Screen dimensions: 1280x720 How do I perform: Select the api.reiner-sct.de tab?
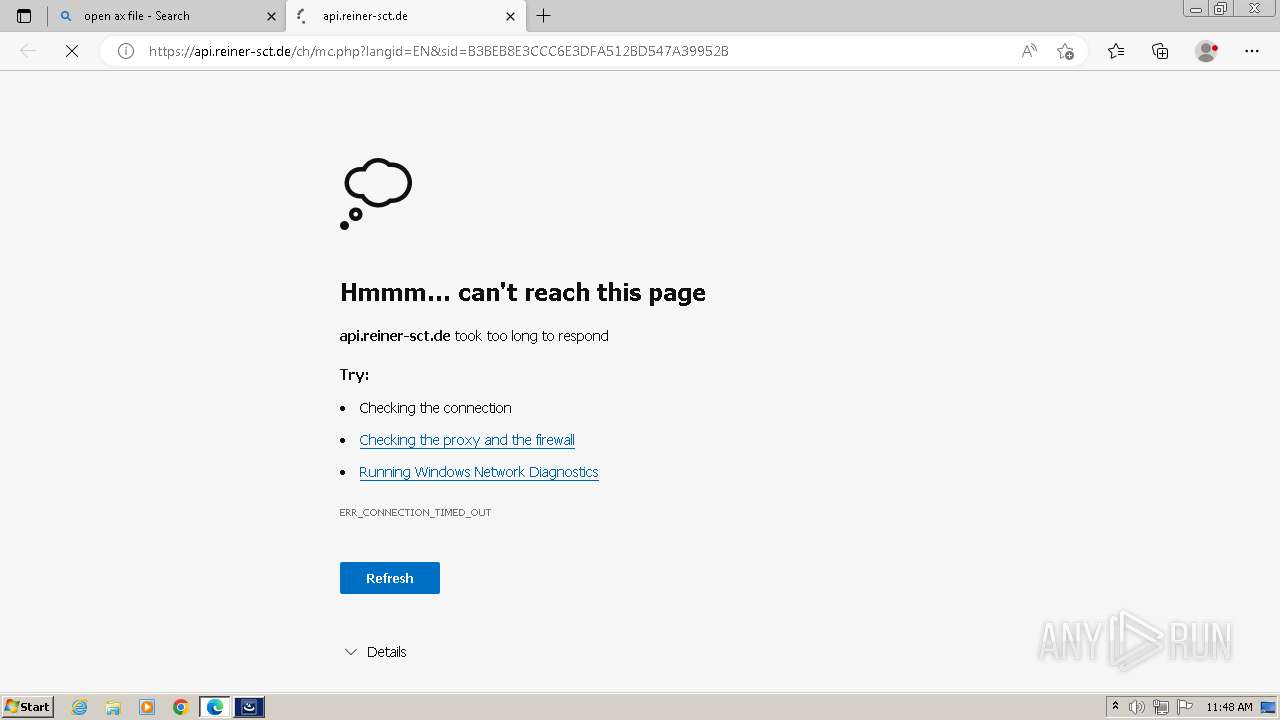pyautogui.click(x=405, y=16)
